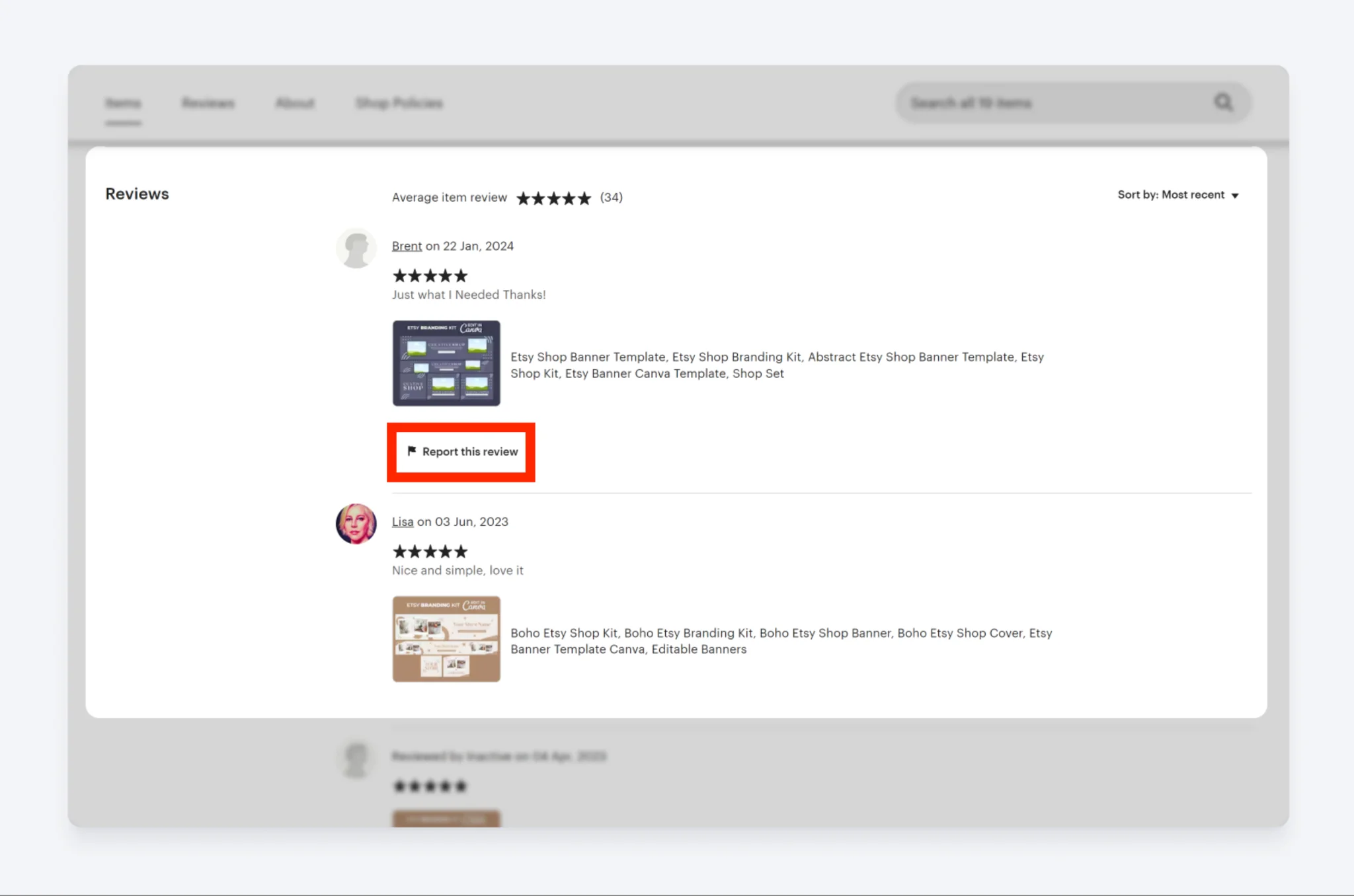Click the Search all items field
The image size is (1354, 896).
(x=1073, y=102)
